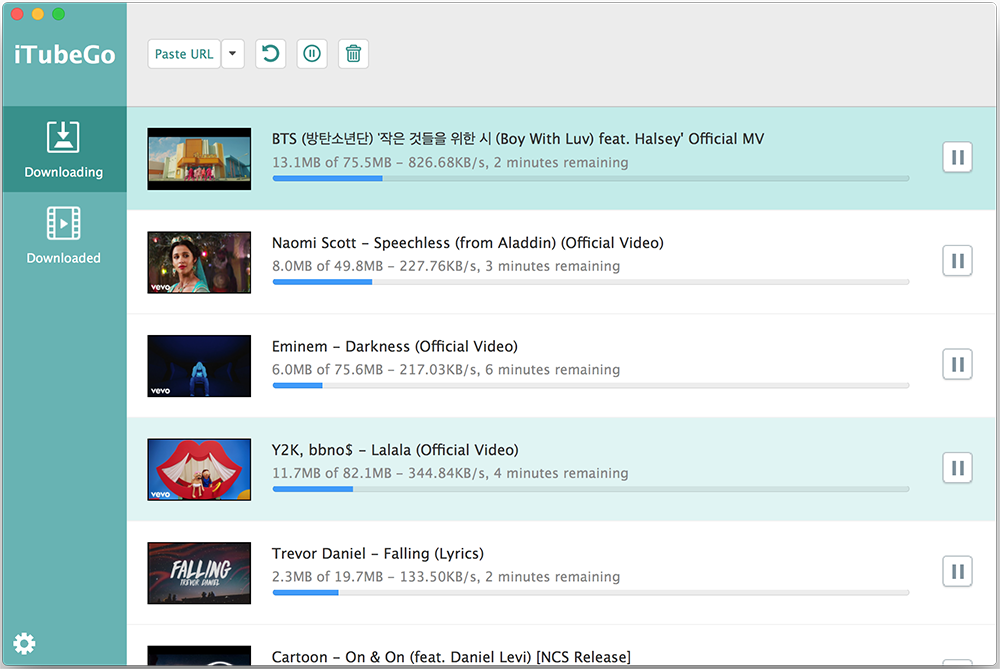Image resolution: width=1000 pixels, height=669 pixels.
Task: Click the yellow minimize window button
Action: click(38, 14)
